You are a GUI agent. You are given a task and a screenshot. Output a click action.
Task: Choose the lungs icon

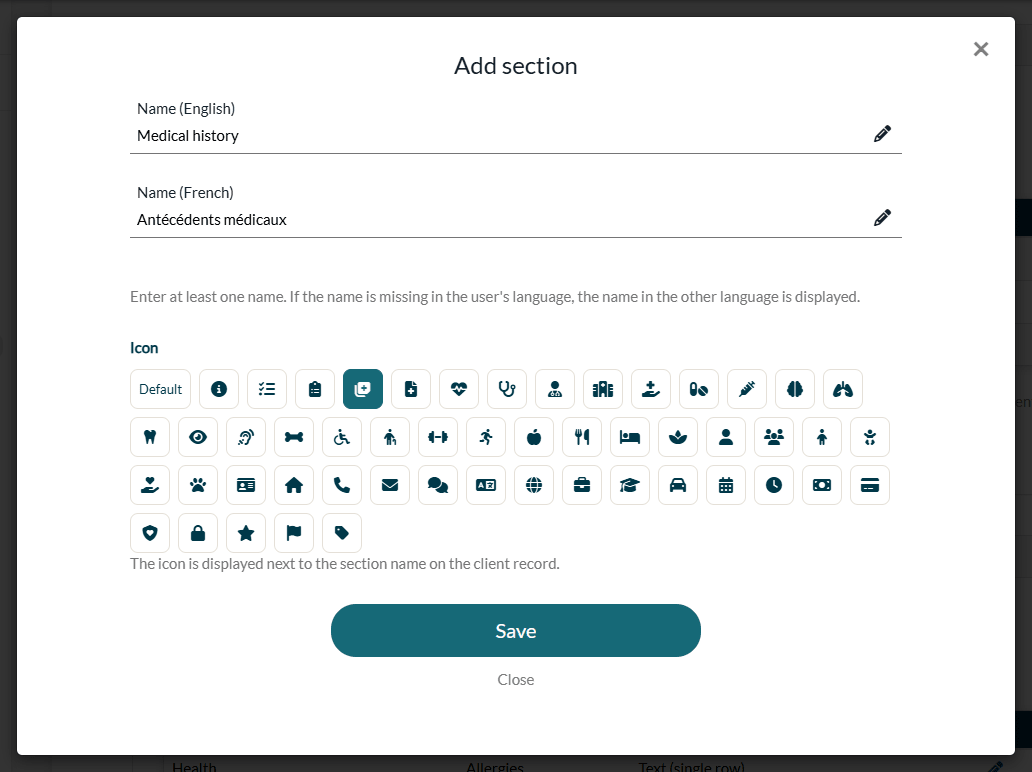click(843, 389)
